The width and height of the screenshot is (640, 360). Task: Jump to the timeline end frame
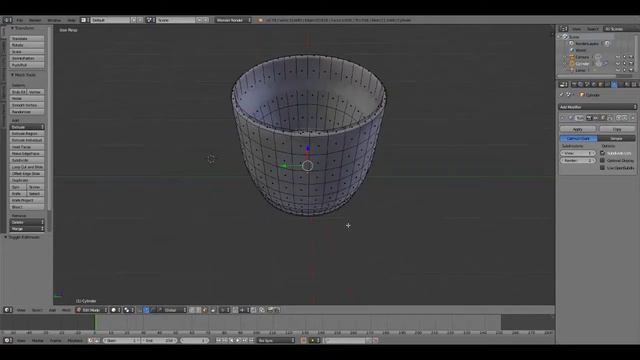pyautogui.click(x=251, y=340)
